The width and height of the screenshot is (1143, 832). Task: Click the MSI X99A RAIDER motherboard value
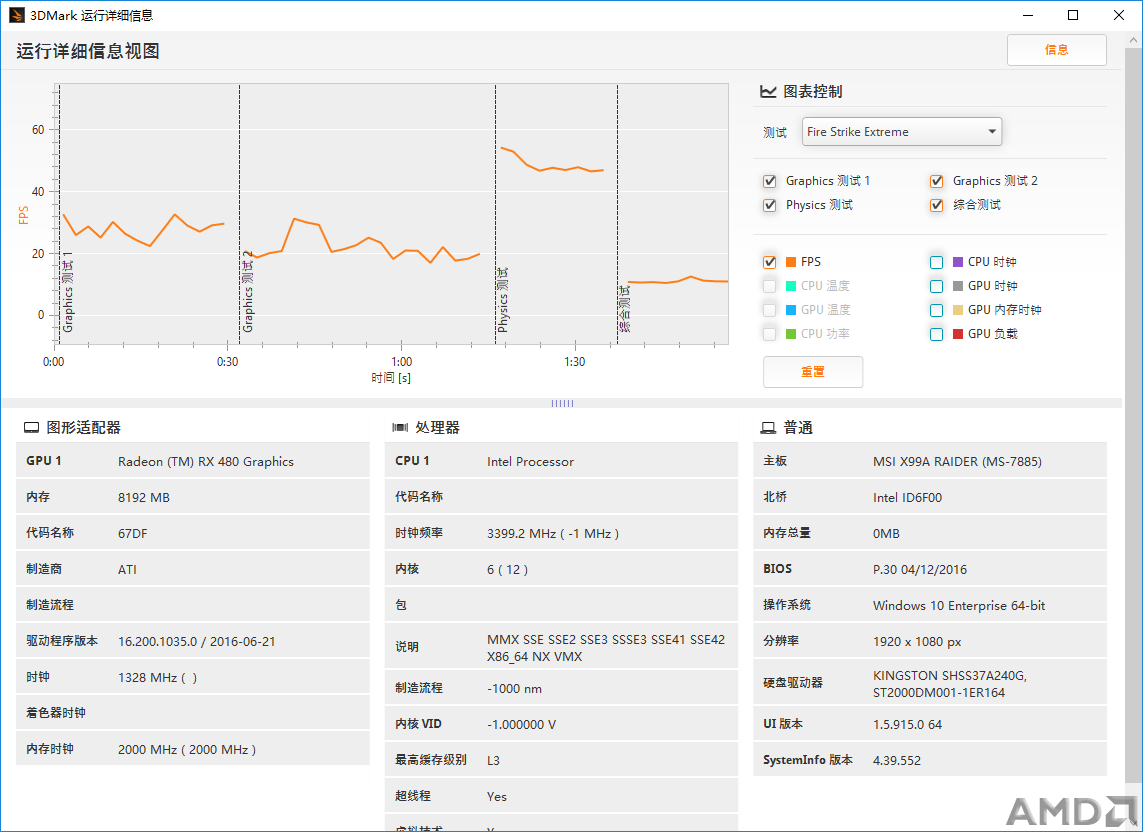[957, 462]
